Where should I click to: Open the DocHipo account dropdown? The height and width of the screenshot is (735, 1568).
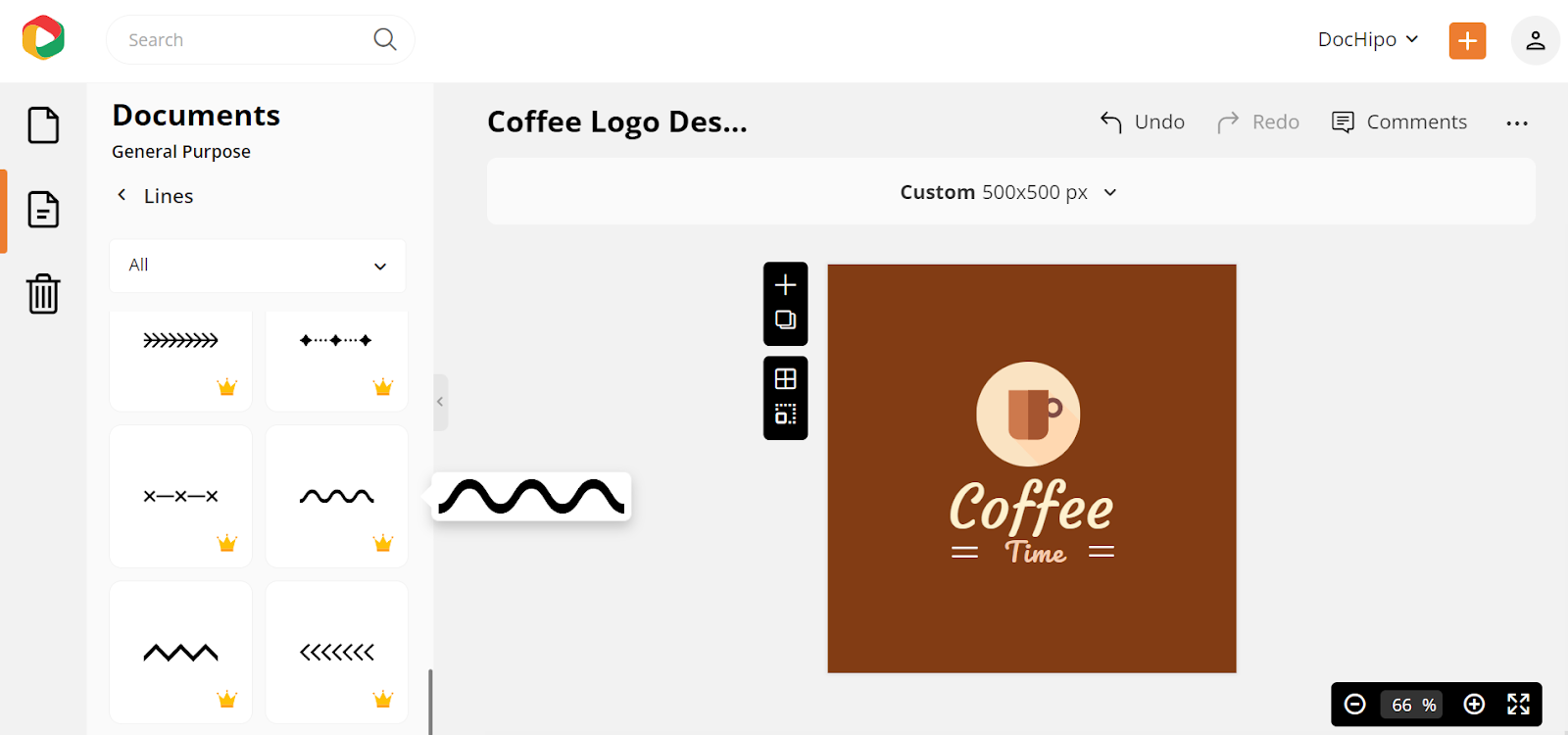click(x=1368, y=39)
